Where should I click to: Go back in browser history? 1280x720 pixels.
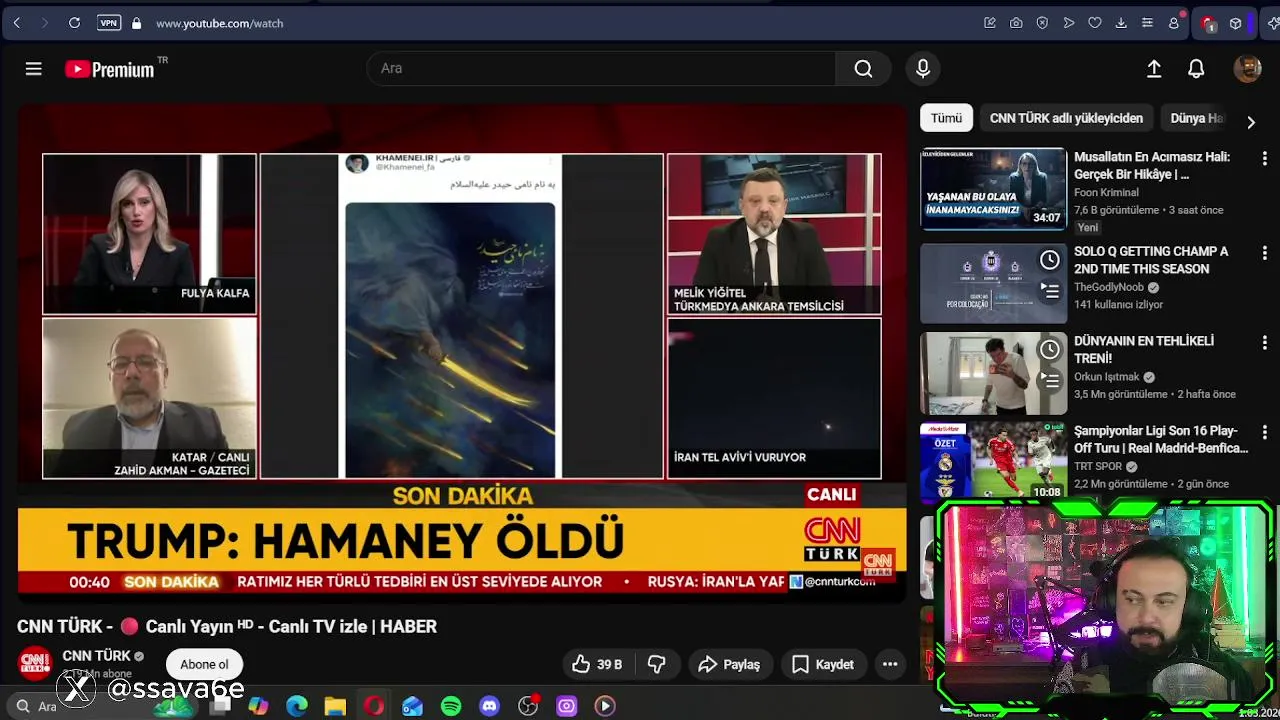click(17, 23)
